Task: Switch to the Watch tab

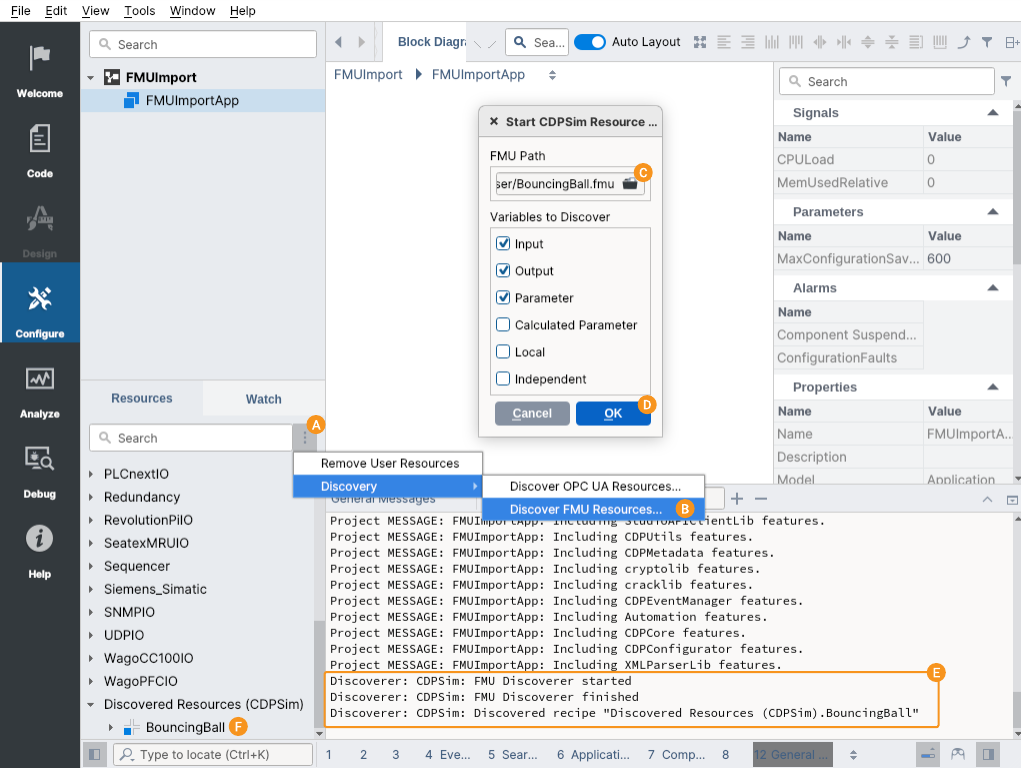Action: pos(264,399)
